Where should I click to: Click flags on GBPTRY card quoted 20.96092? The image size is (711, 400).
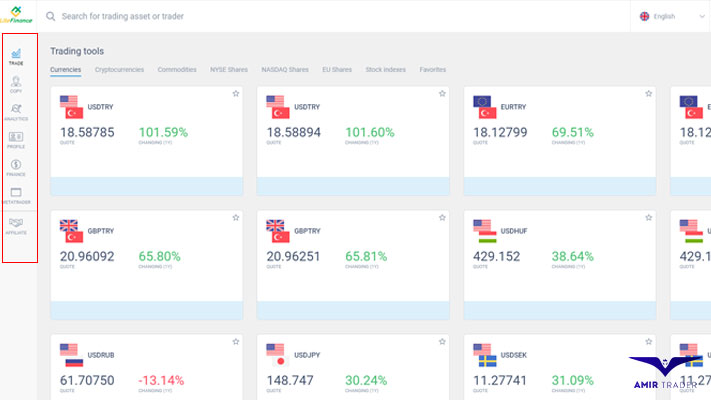coord(72,231)
